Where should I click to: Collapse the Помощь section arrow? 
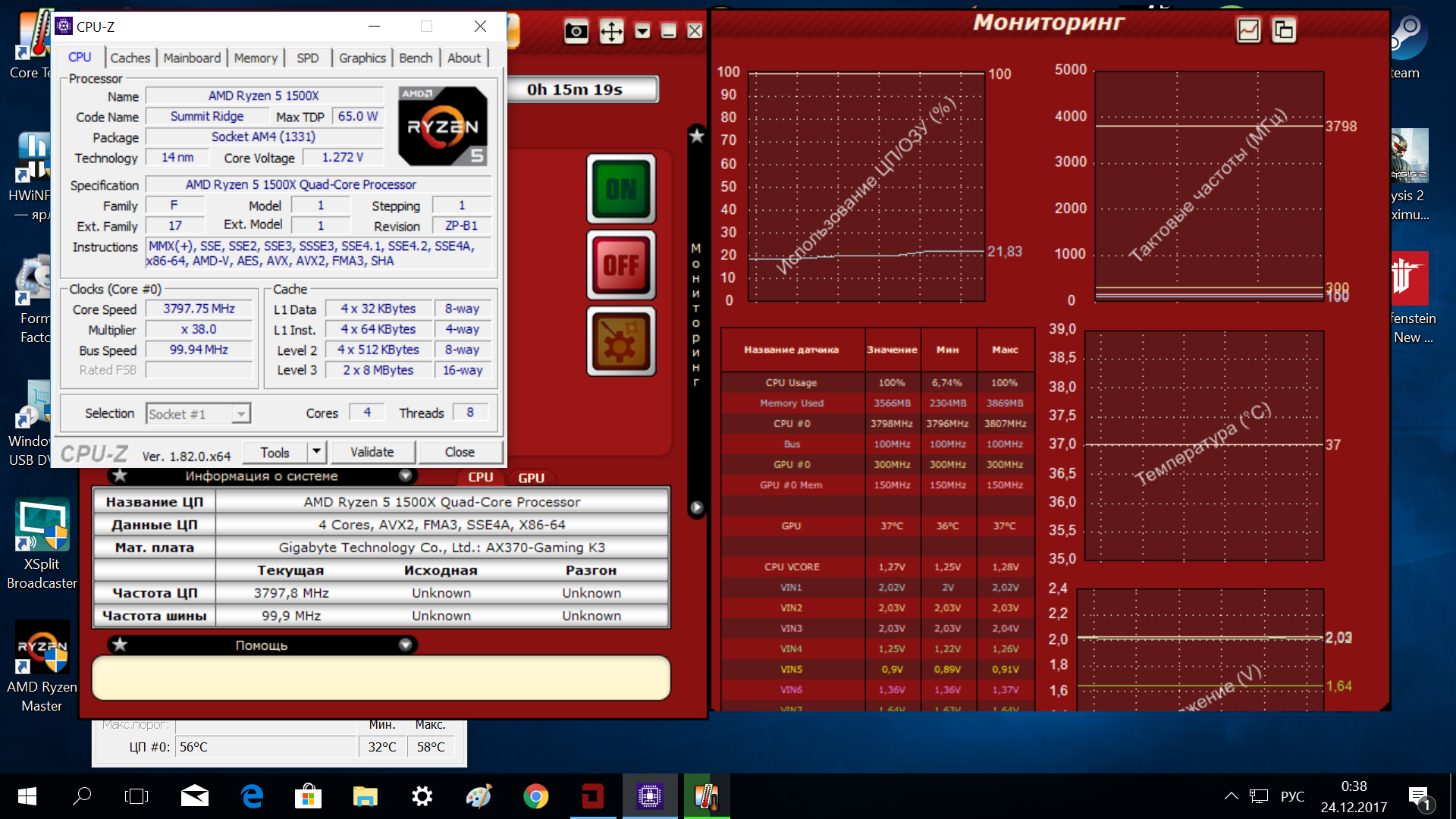[406, 645]
